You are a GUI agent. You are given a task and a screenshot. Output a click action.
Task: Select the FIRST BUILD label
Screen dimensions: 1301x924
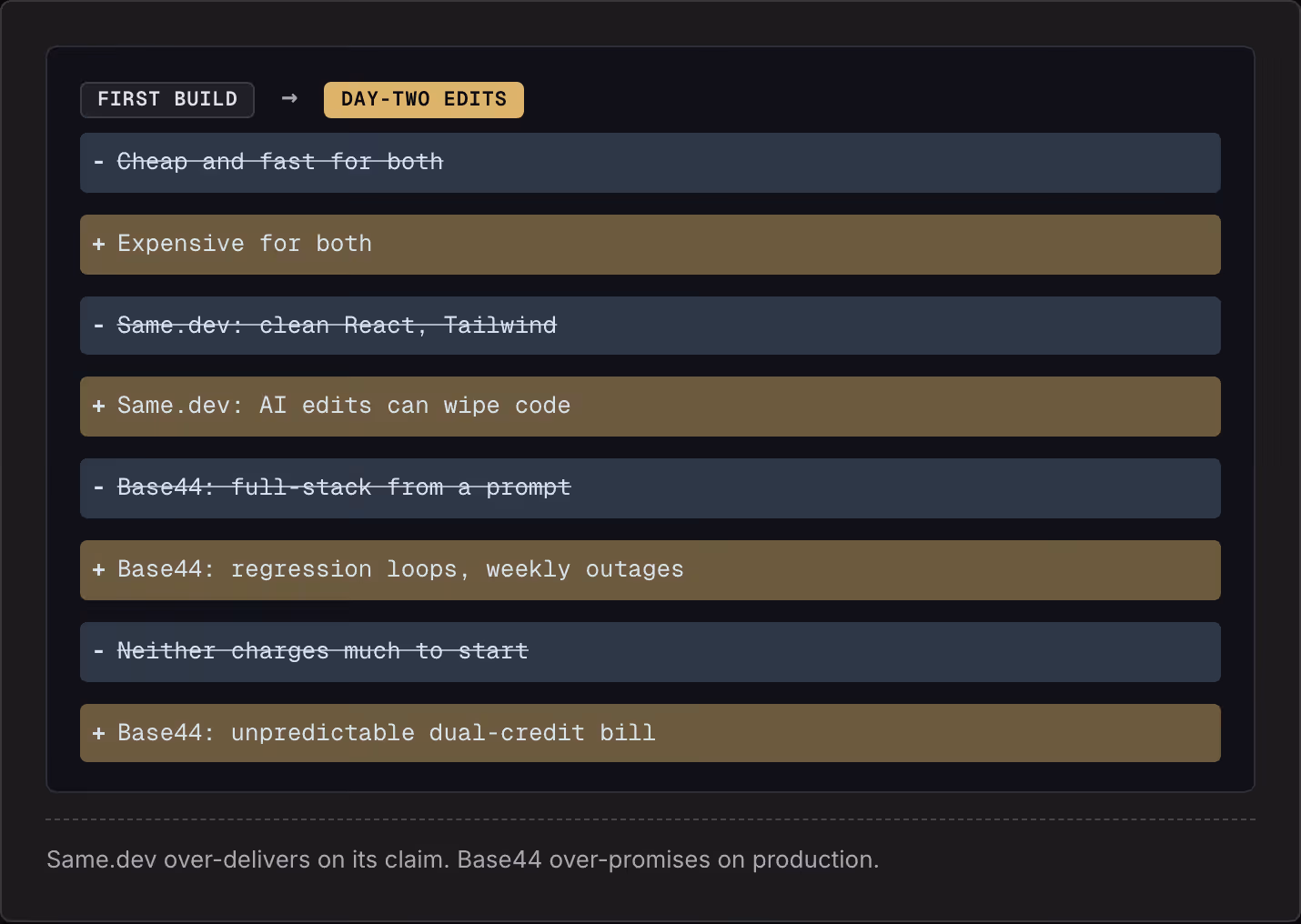[167, 100]
